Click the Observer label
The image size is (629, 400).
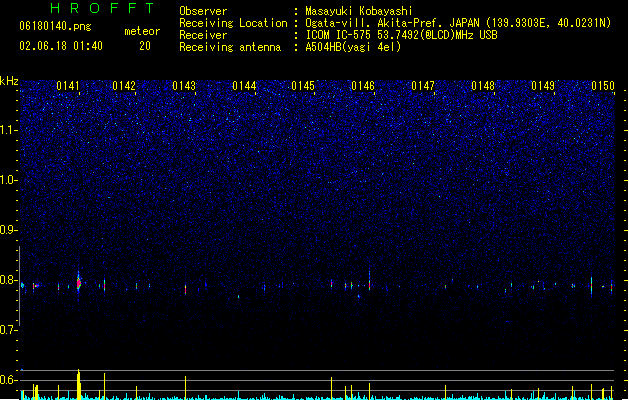[x=203, y=11]
